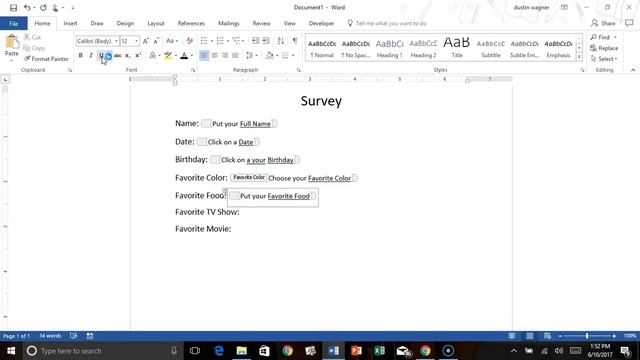Adjust the zoom slider handle
This screenshot has width=640, height=360.
coord(587,336)
